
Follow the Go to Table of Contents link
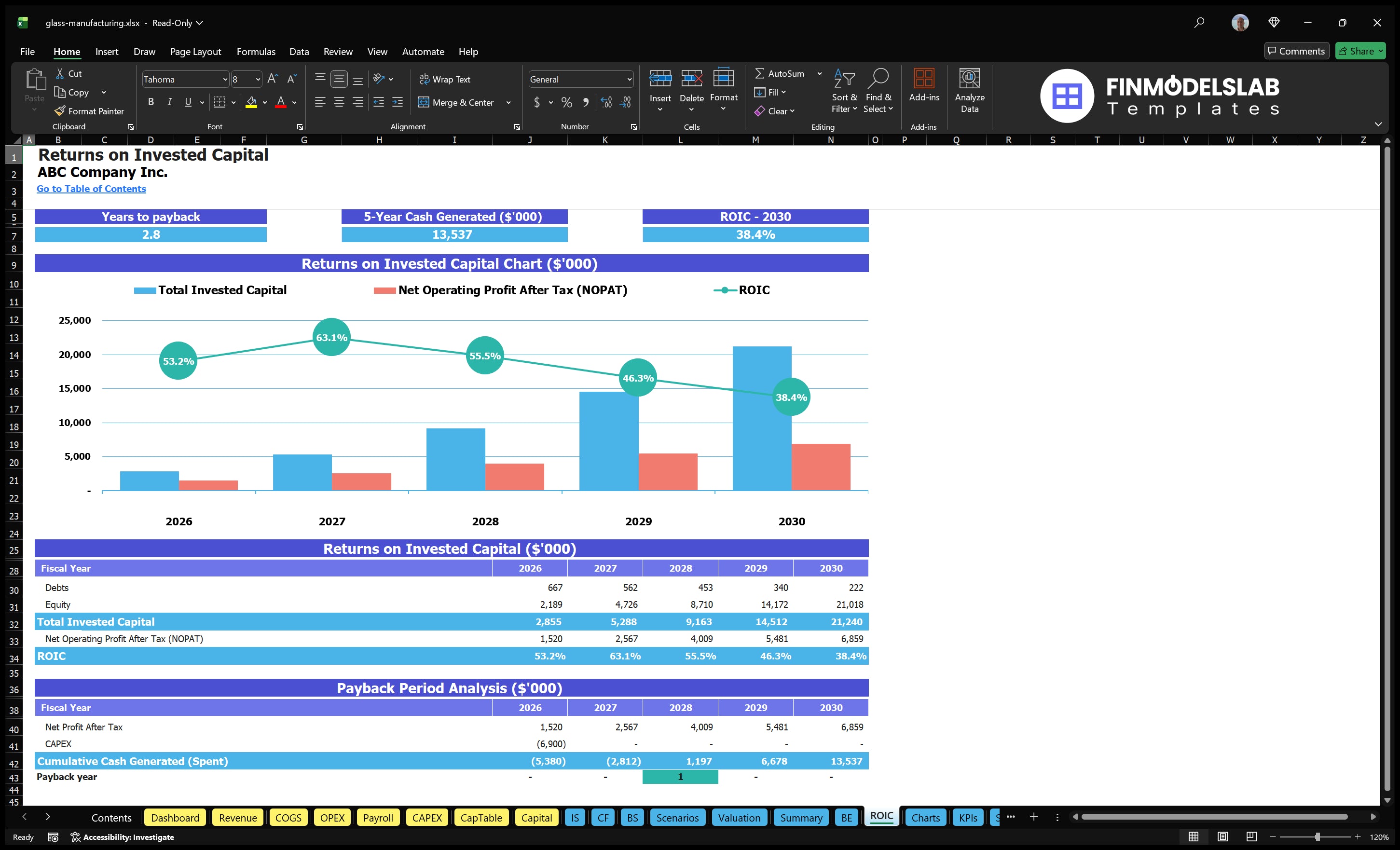[91, 188]
